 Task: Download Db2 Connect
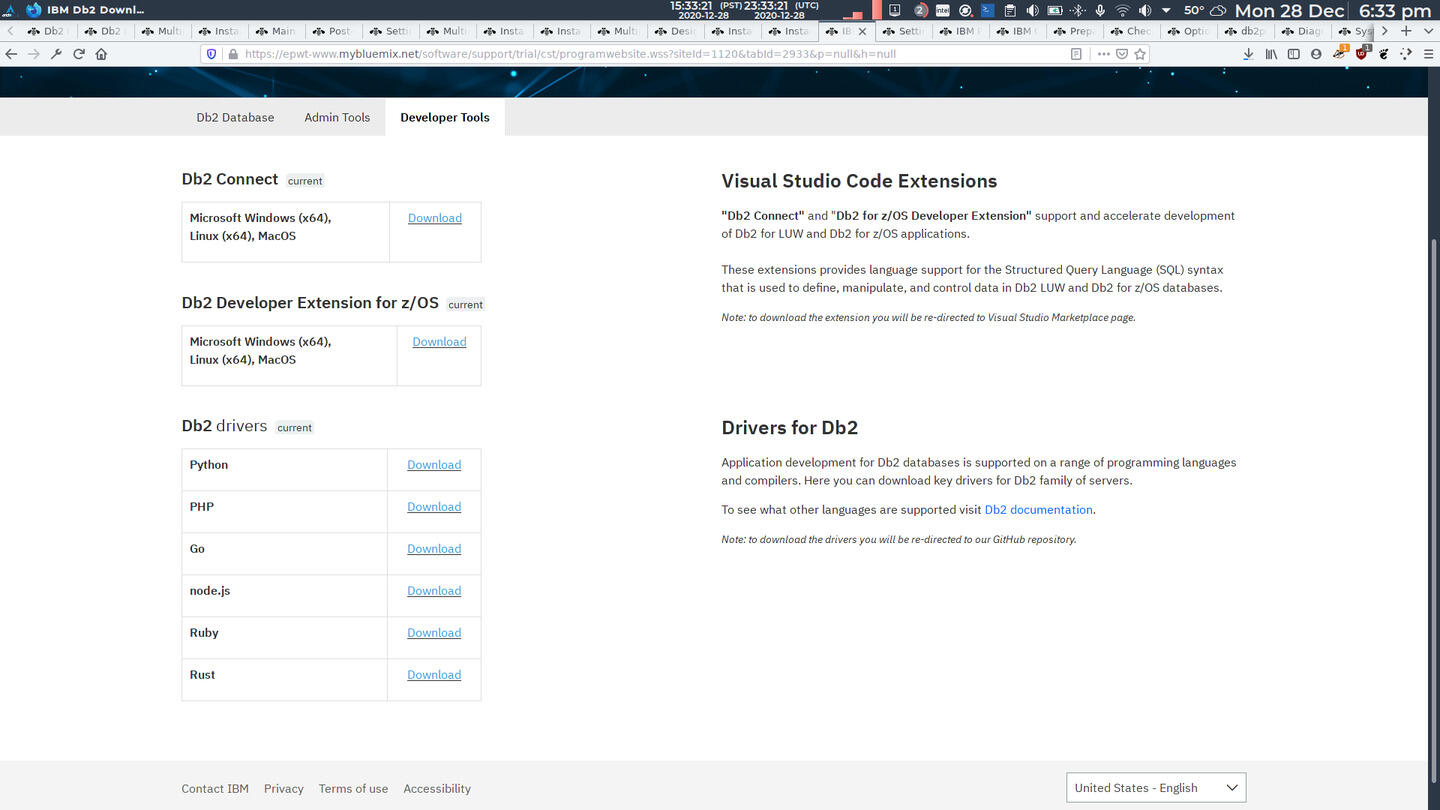[x=435, y=218]
